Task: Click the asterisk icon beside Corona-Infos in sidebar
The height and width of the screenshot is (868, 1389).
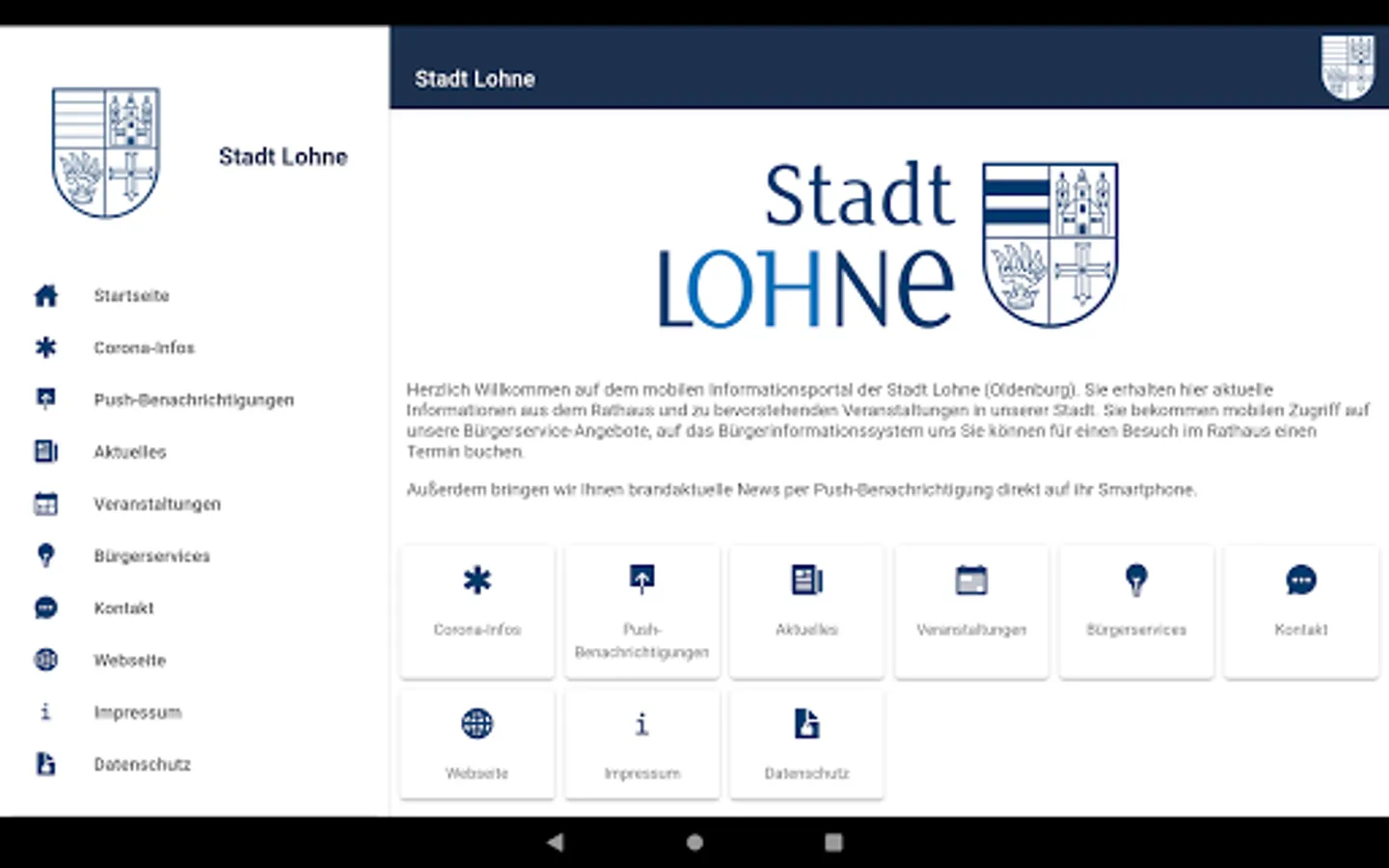Action: coord(45,347)
